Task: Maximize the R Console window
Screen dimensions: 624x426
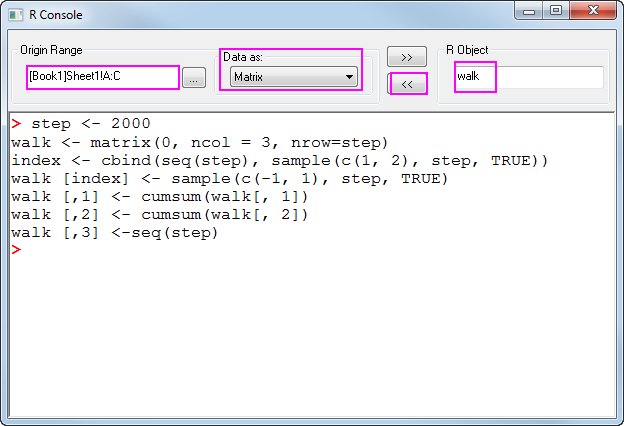Action: click(x=556, y=11)
